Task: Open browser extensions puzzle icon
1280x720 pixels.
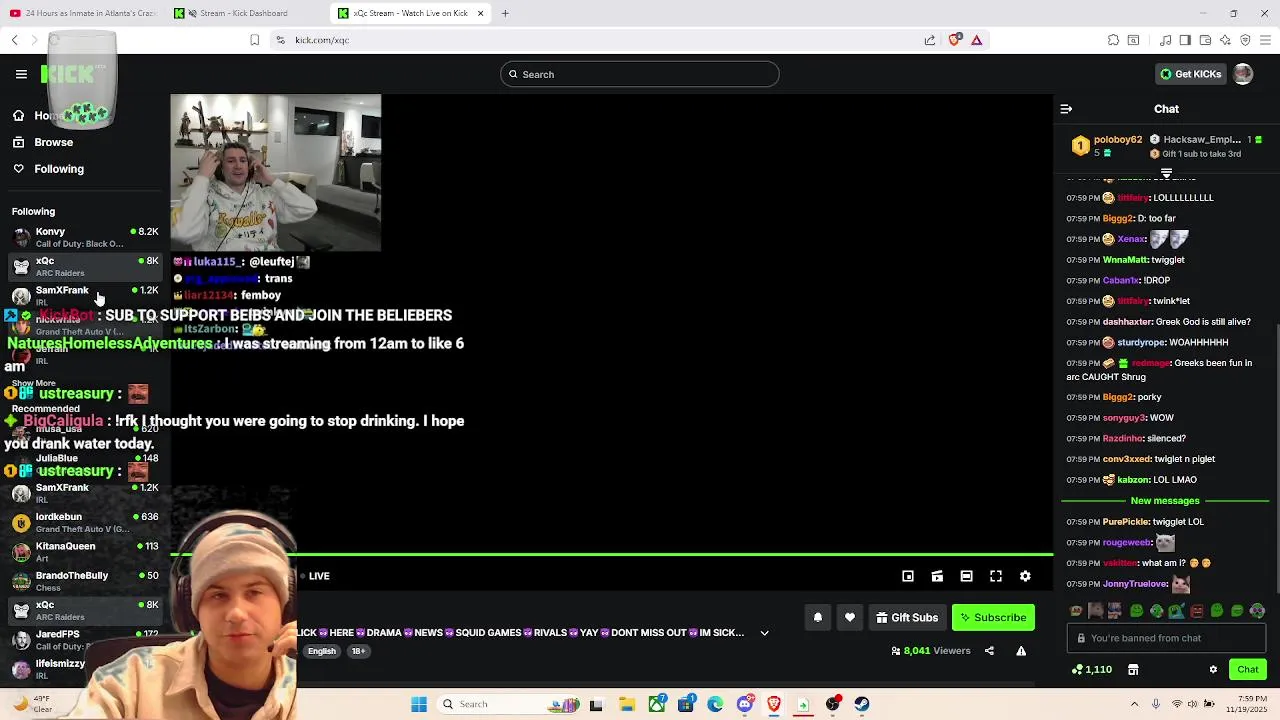Action: pos(1113,40)
